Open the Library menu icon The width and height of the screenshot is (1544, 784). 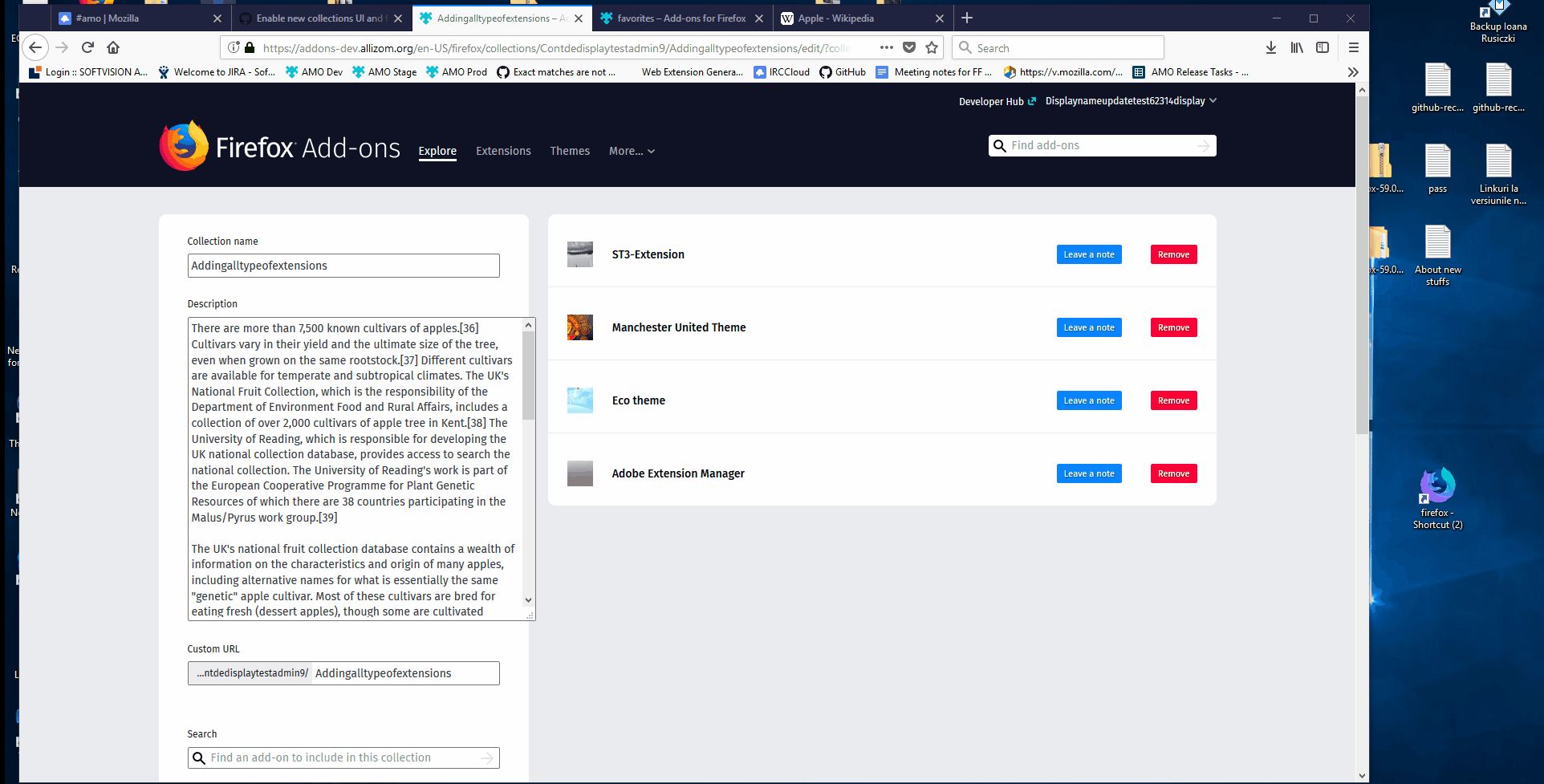(x=1297, y=47)
